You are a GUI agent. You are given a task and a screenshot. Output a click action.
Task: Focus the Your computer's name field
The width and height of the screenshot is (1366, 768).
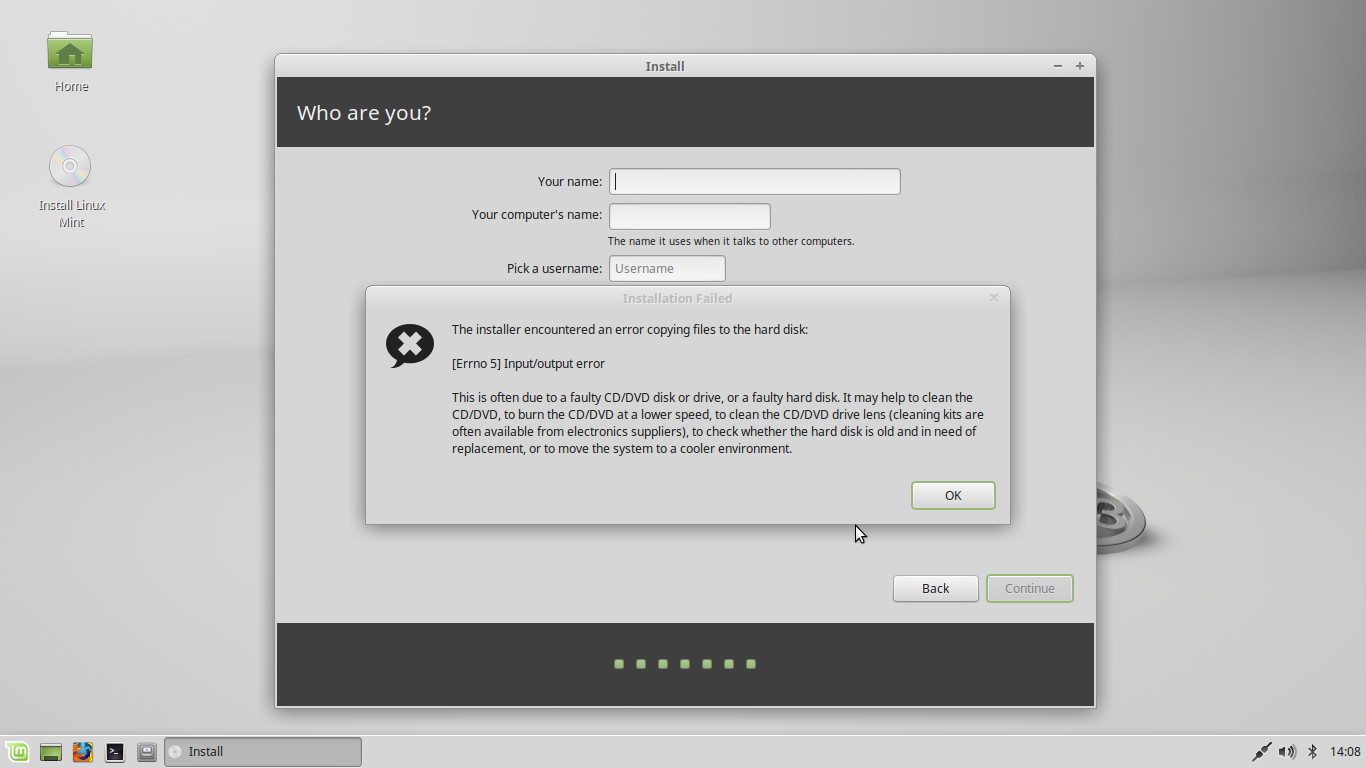(690, 216)
